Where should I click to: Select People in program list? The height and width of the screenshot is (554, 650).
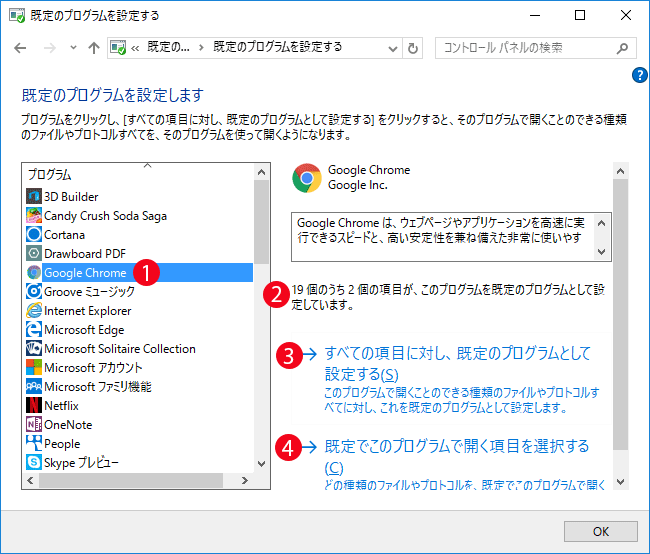point(139,443)
